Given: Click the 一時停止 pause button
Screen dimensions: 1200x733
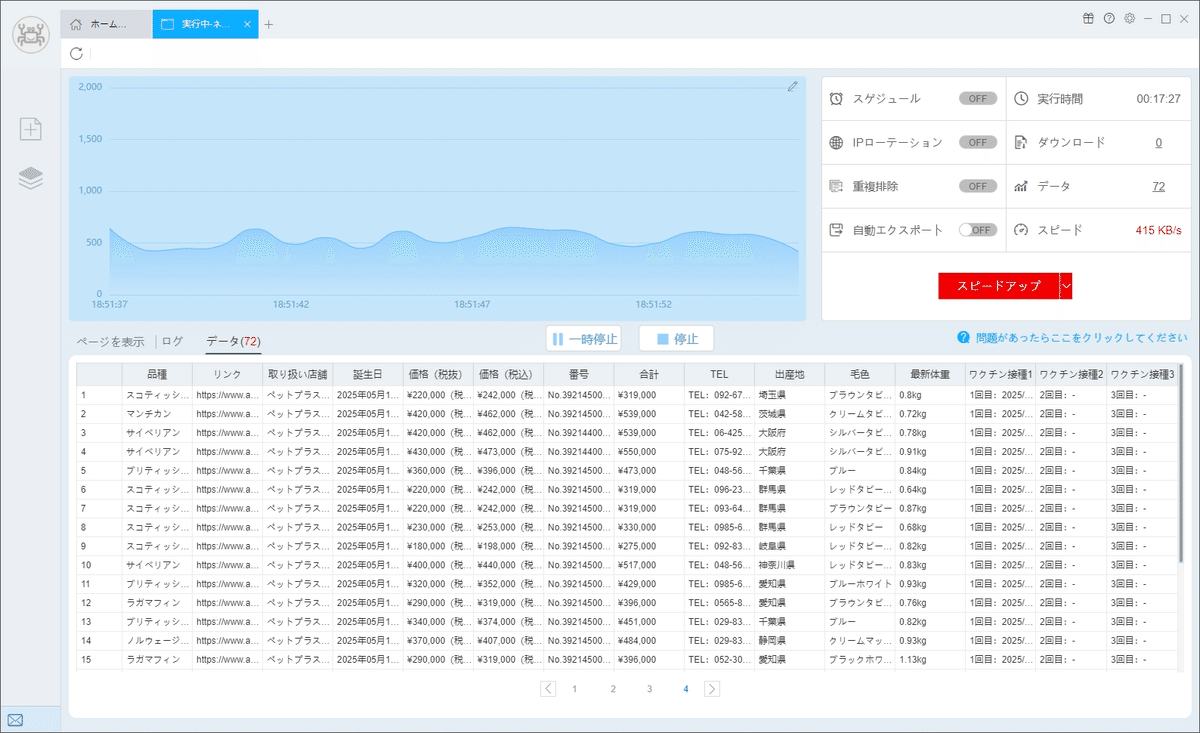Looking at the screenshot, I should 584,338.
